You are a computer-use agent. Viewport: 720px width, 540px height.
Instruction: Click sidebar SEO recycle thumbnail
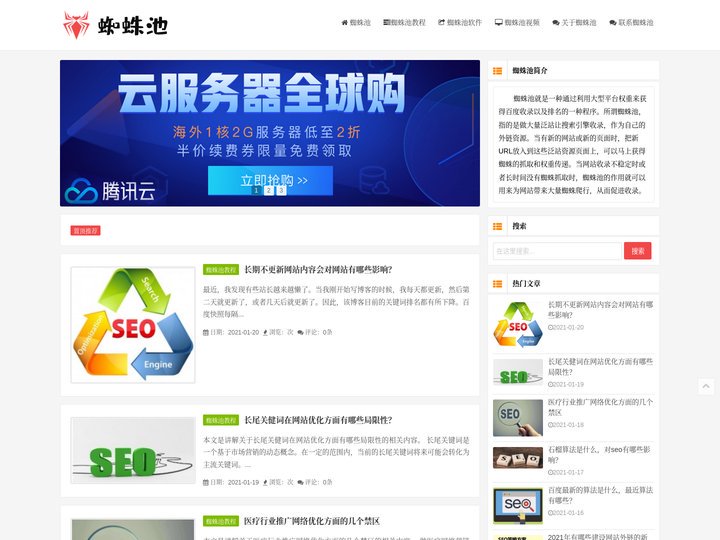(x=518, y=324)
